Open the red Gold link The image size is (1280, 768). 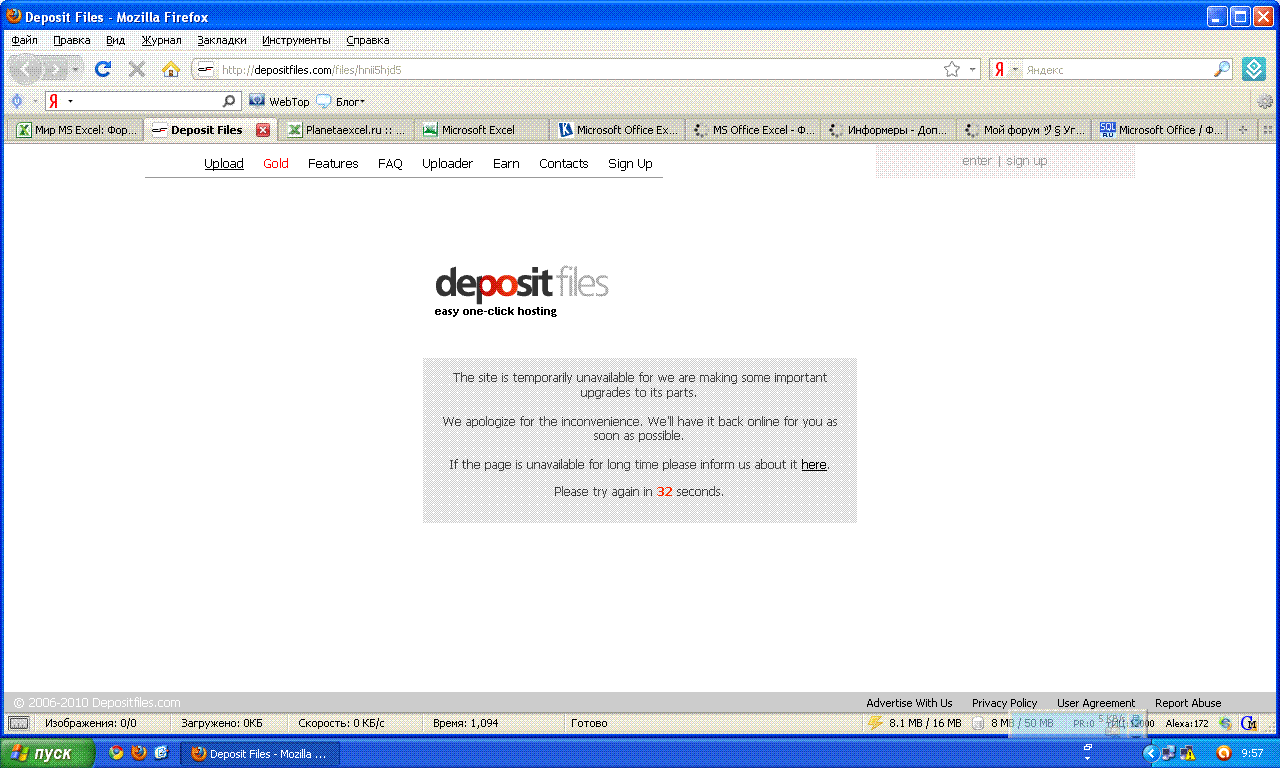click(x=276, y=164)
